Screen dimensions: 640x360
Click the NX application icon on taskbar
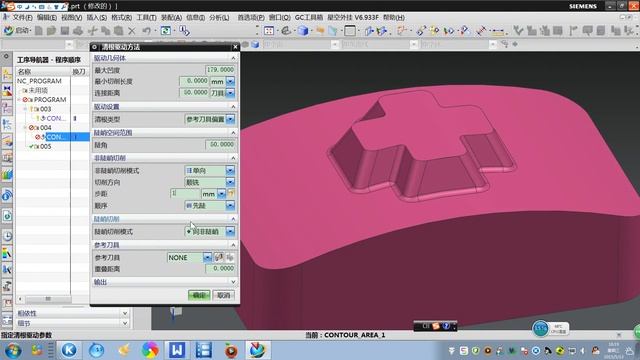pos(258,350)
